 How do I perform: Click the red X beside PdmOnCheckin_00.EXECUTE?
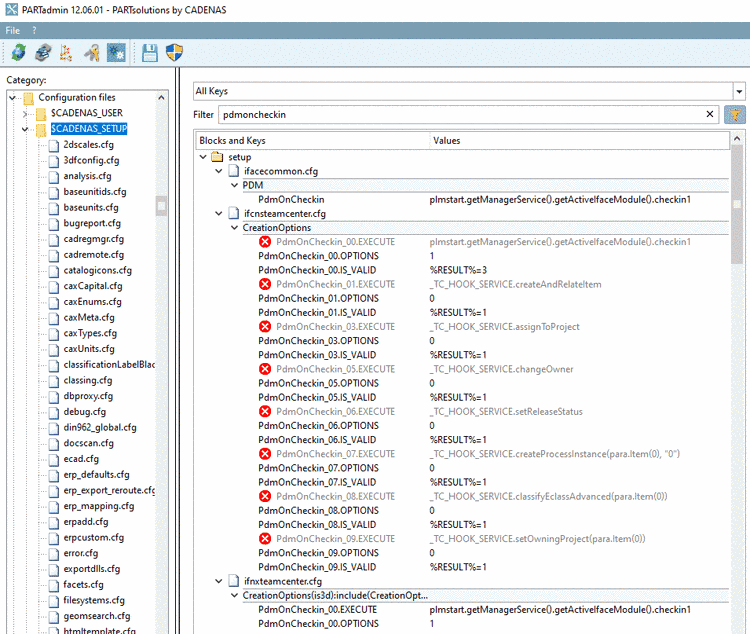tap(265, 242)
